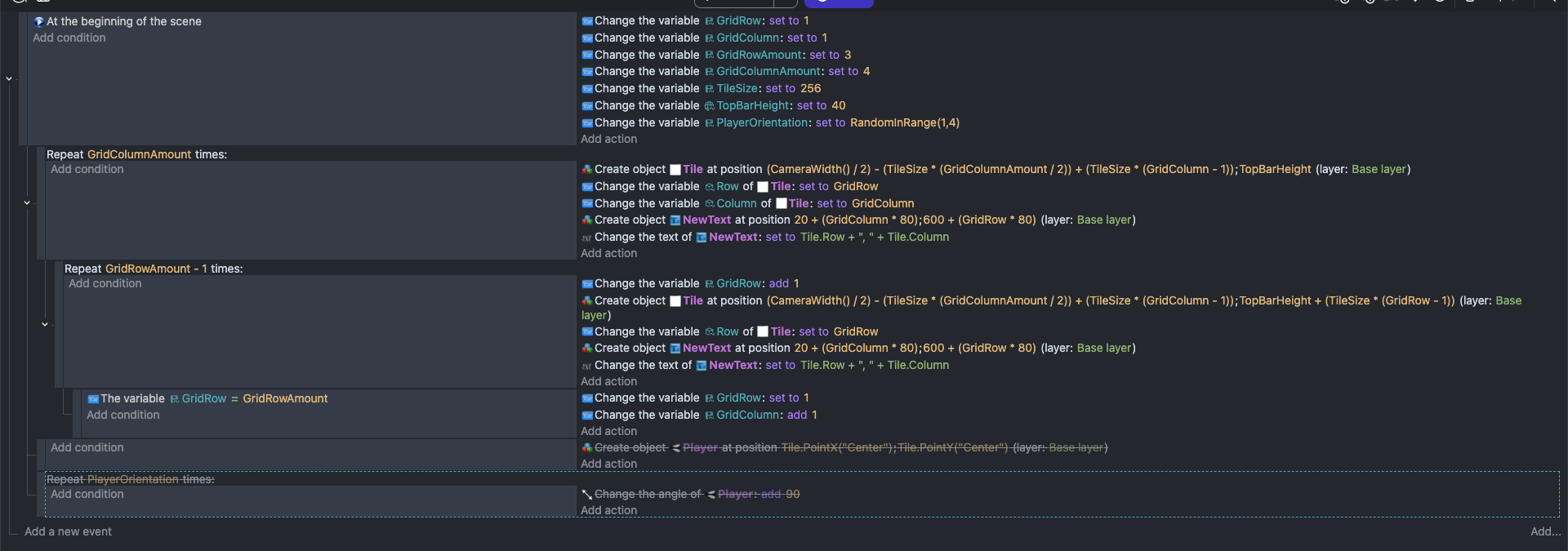
Task: Click Create object icon of disabled Player action
Action: (587, 448)
